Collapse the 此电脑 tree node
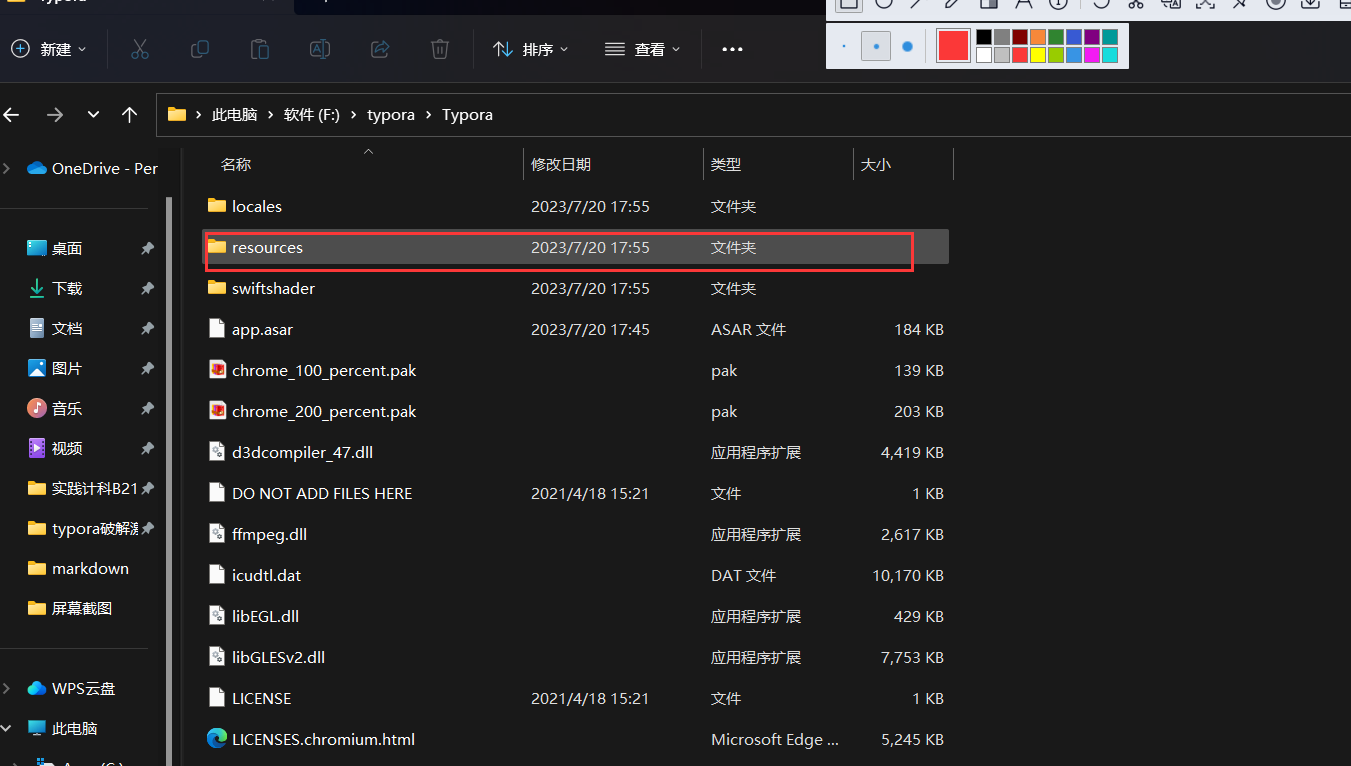Viewport: 1351px width, 766px height. 7,728
